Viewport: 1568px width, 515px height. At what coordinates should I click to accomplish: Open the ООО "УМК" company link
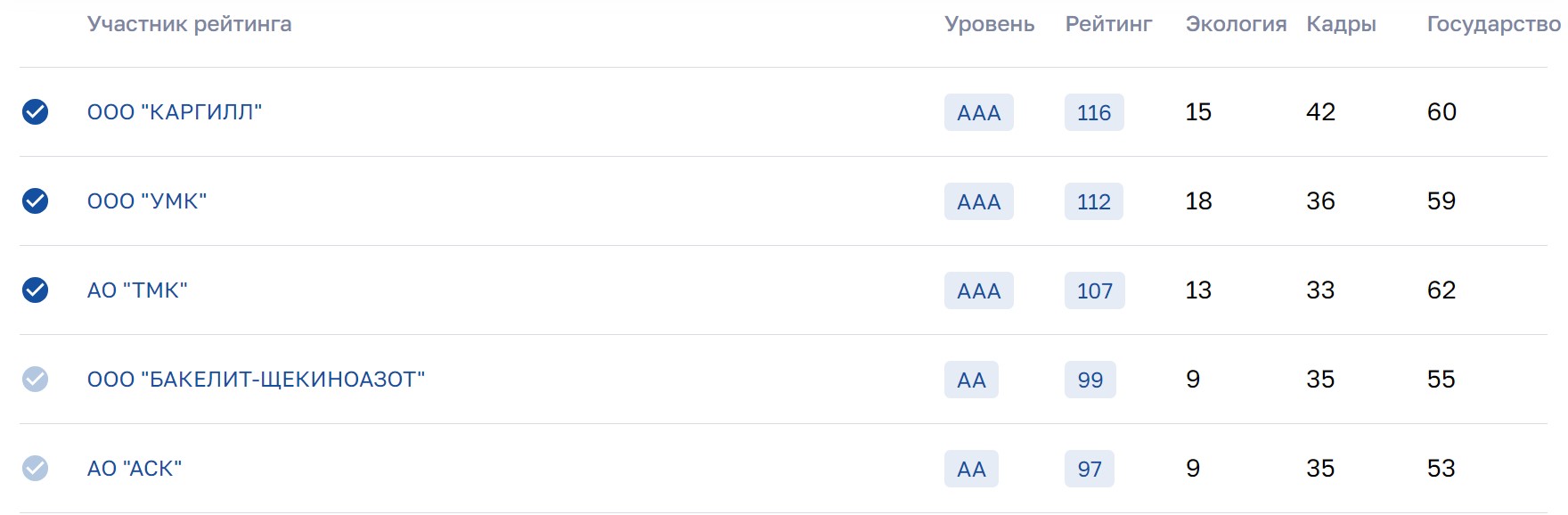147,201
